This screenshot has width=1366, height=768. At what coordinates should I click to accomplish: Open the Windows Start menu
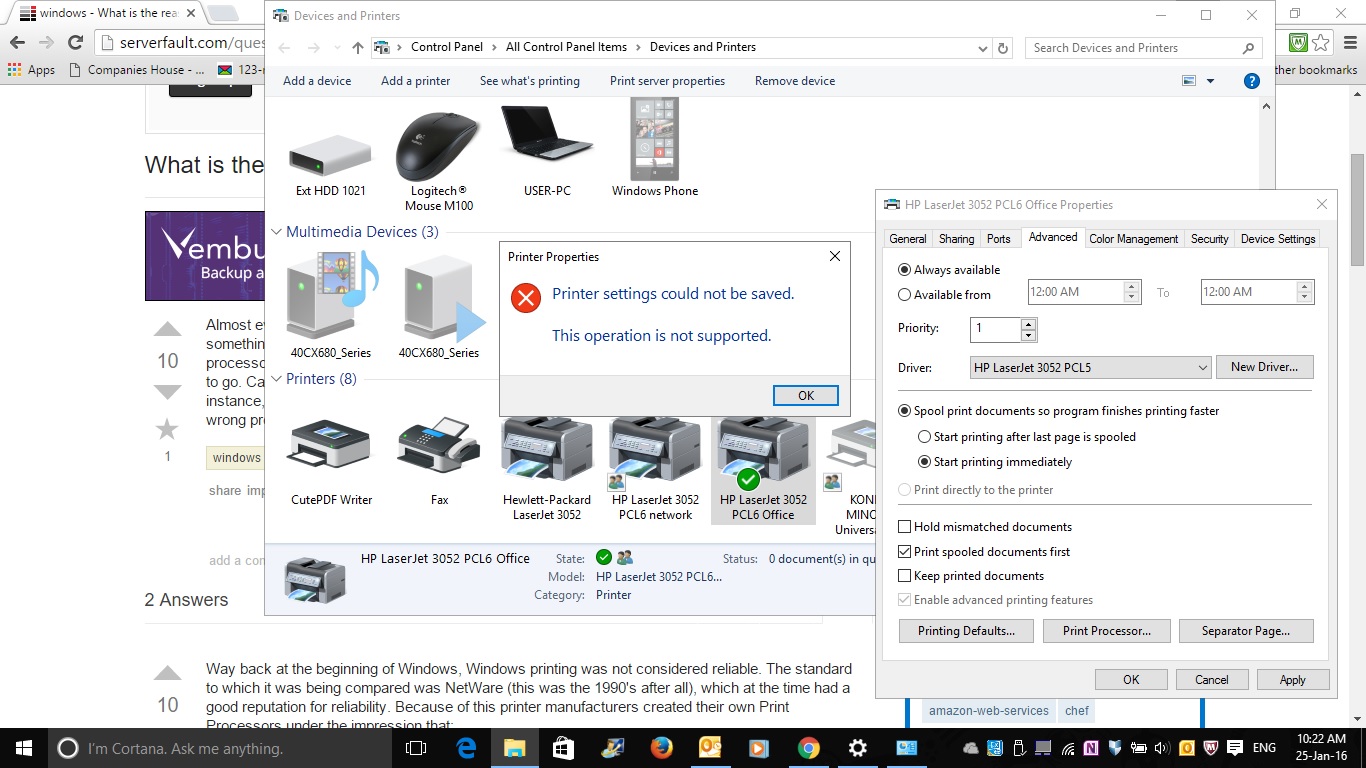pos(24,748)
